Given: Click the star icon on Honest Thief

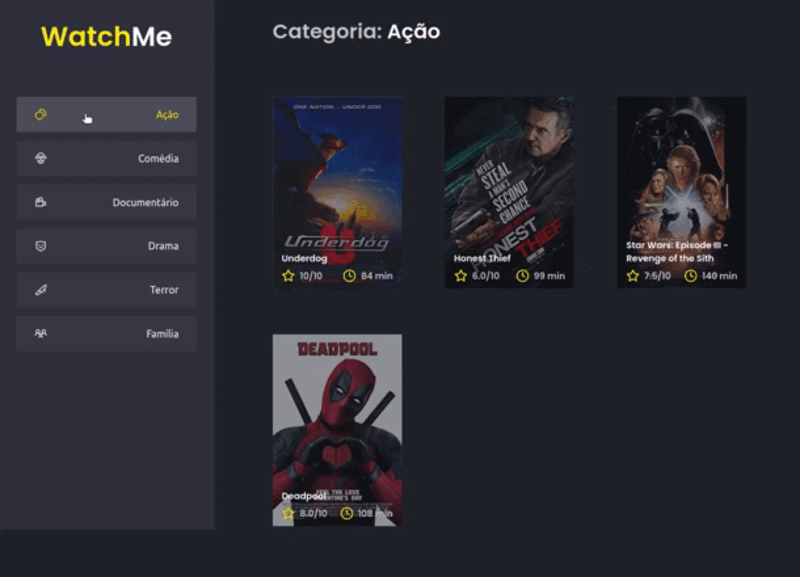Looking at the screenshot, I should 461,276.
